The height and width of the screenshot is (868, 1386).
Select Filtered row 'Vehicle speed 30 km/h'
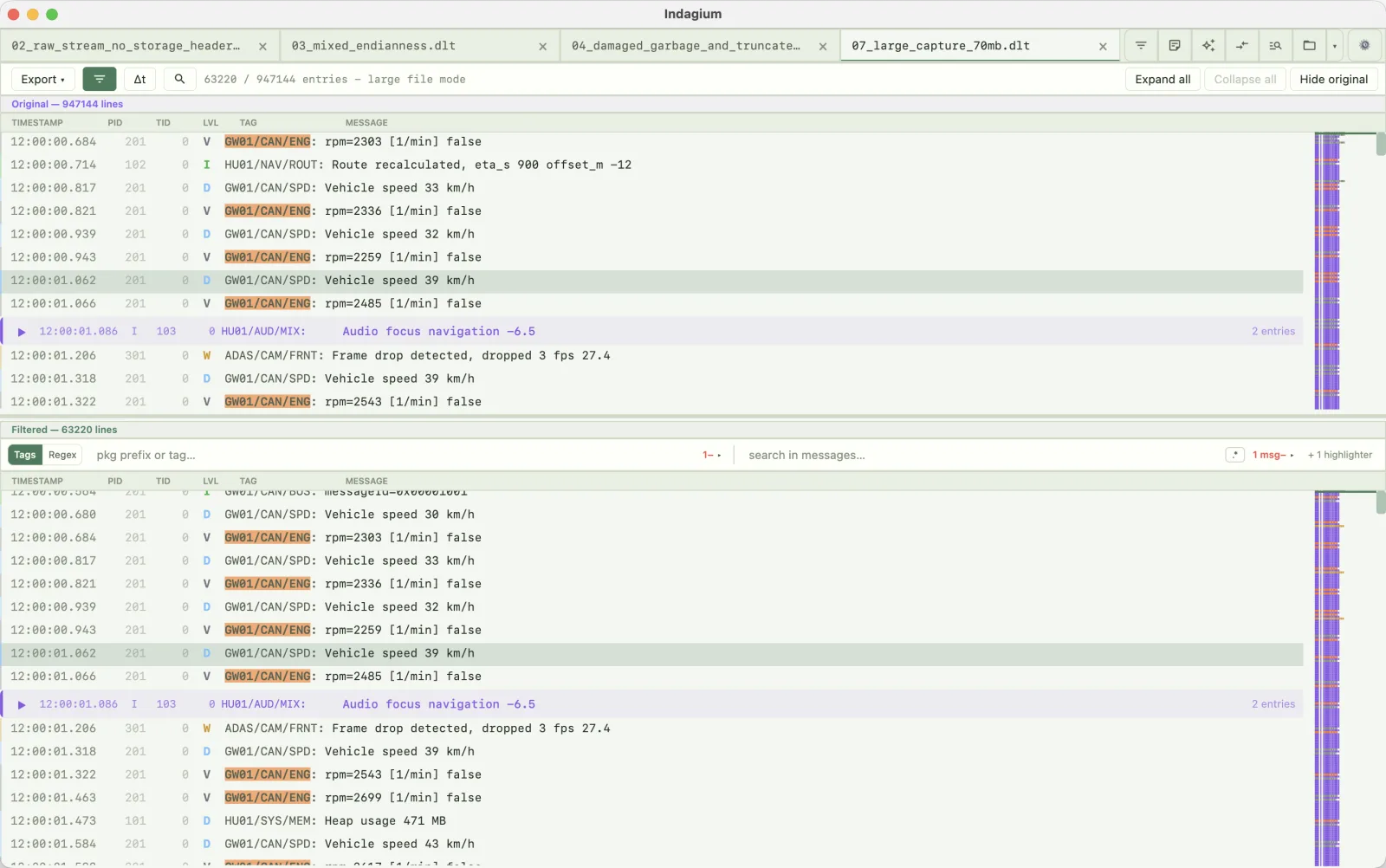pos(652,515)
